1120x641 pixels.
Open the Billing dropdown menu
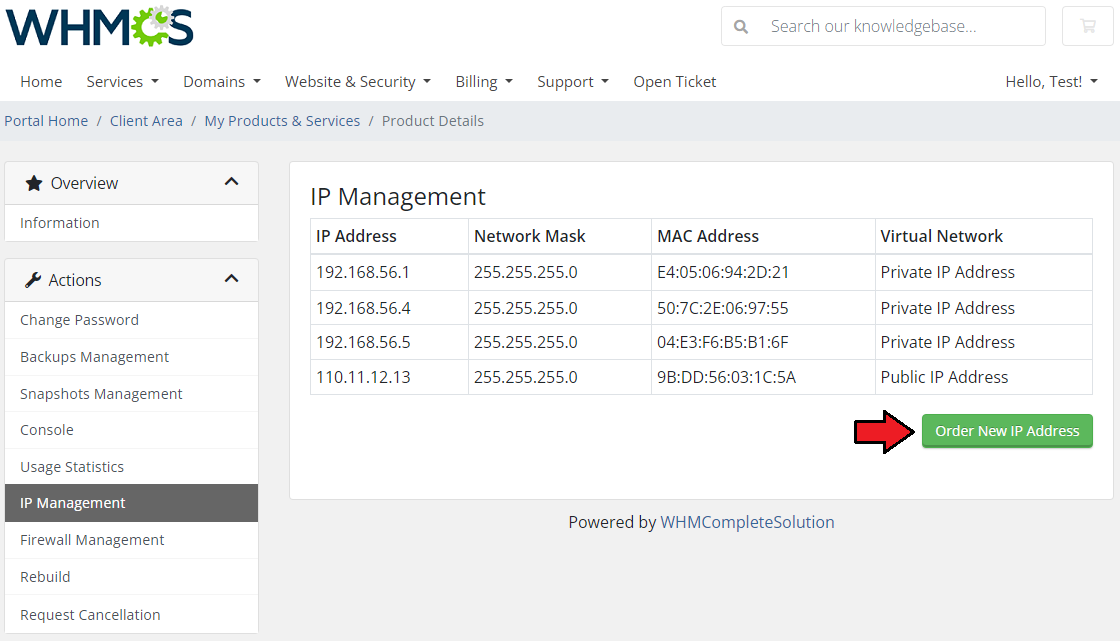[484, 81]
